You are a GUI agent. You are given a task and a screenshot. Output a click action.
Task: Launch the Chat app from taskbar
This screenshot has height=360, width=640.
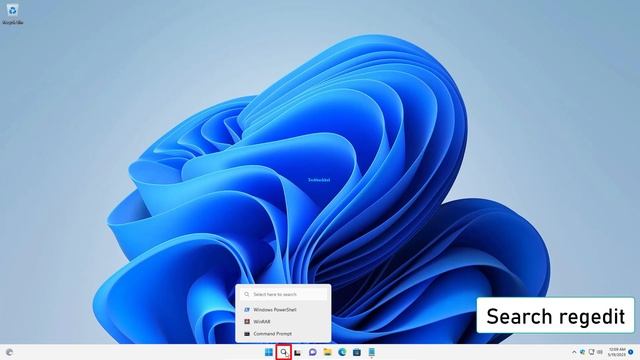pos(313,352)
